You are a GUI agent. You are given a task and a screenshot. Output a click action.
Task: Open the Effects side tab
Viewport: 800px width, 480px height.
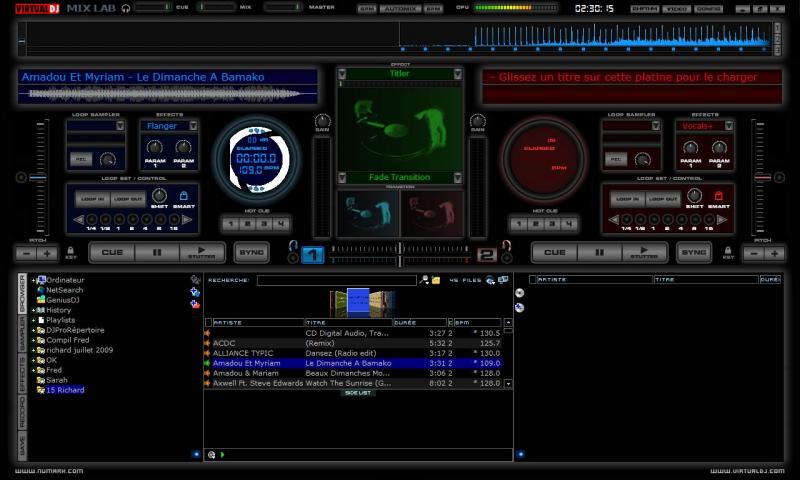22,373
